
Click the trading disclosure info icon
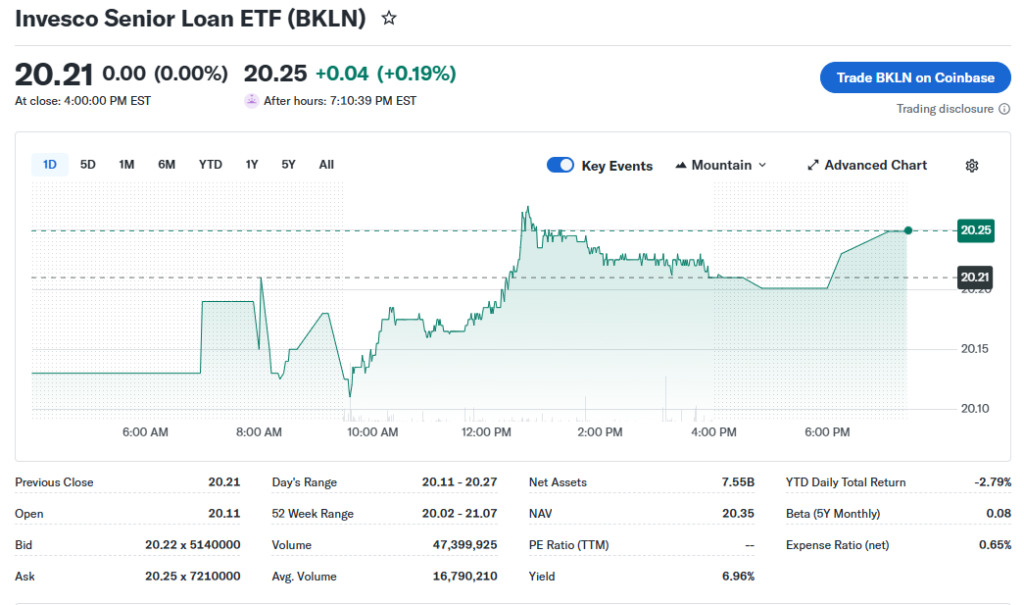tap(1003, 109)
